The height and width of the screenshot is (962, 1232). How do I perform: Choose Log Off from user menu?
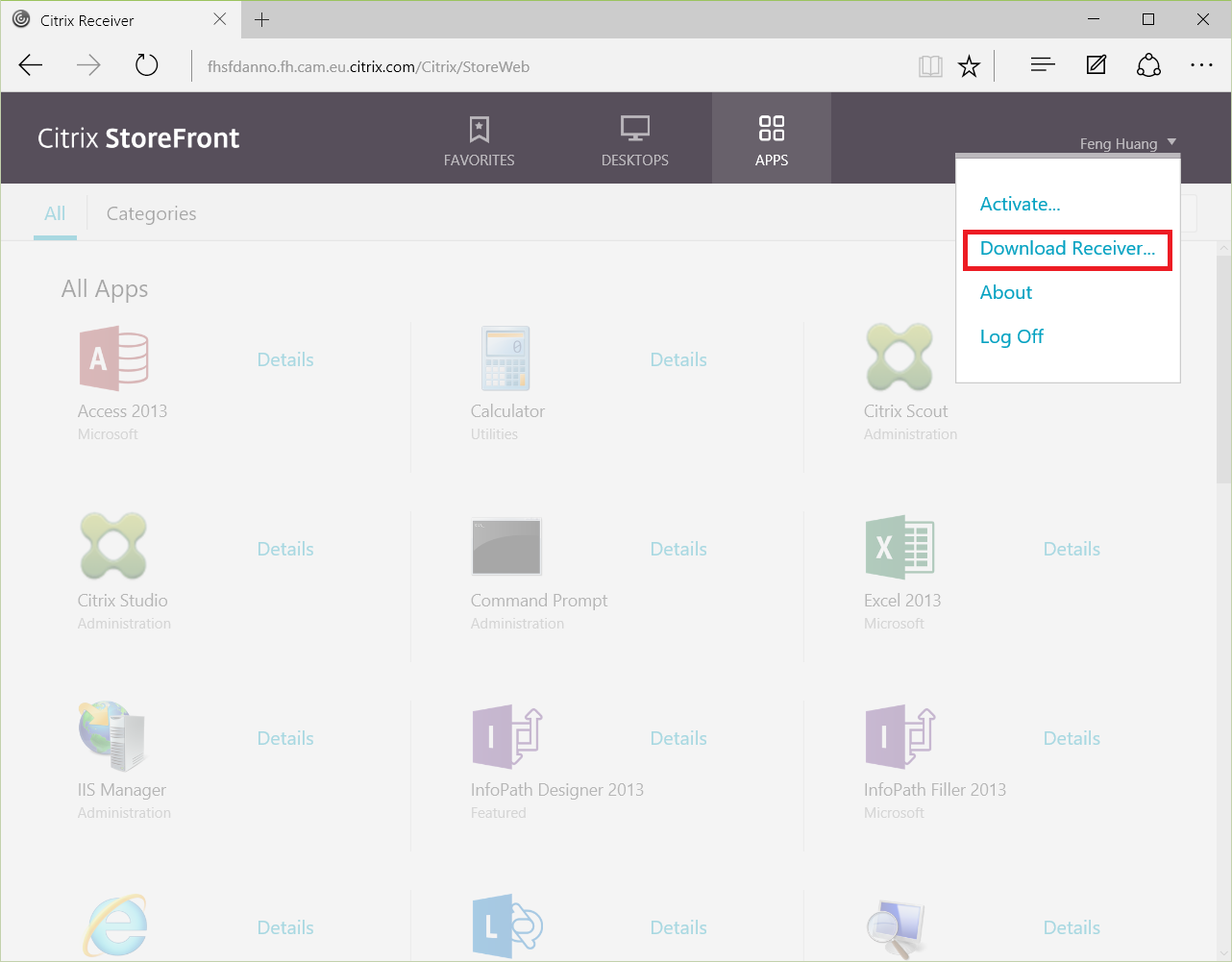point(1011,336)
